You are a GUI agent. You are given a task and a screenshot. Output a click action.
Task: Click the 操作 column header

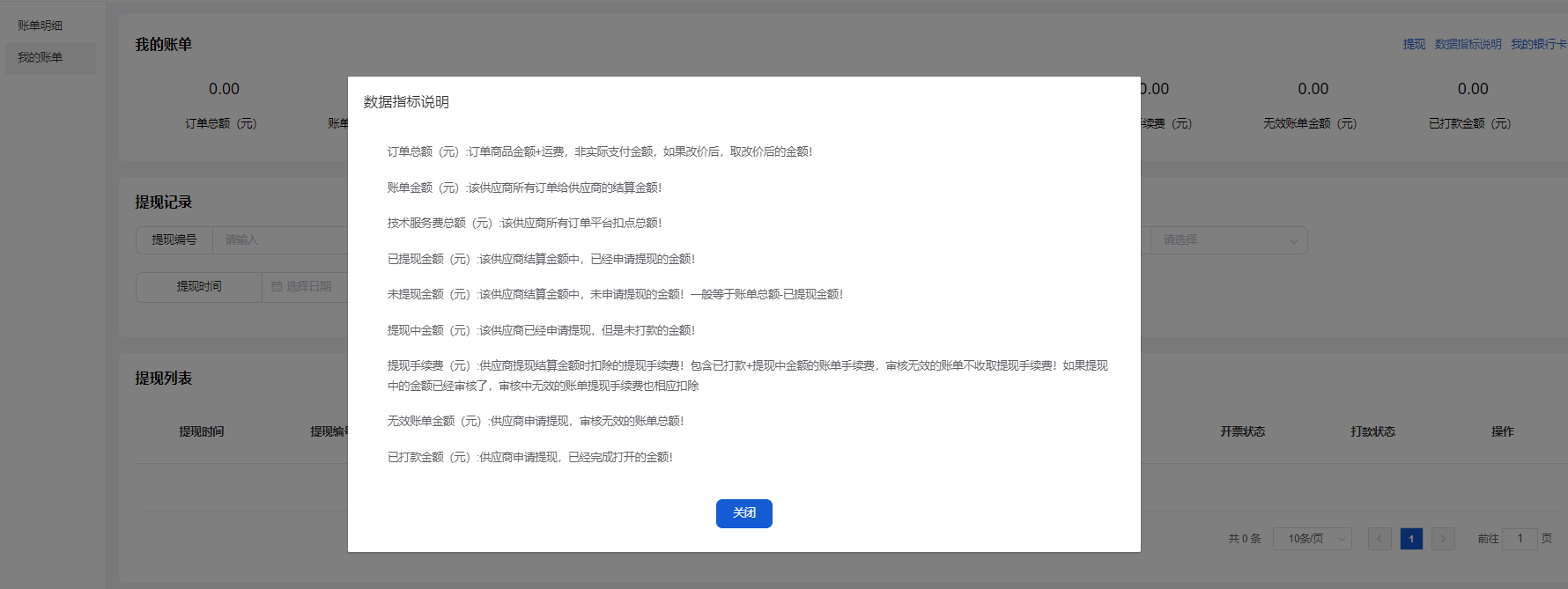(x=1502, y=431)
